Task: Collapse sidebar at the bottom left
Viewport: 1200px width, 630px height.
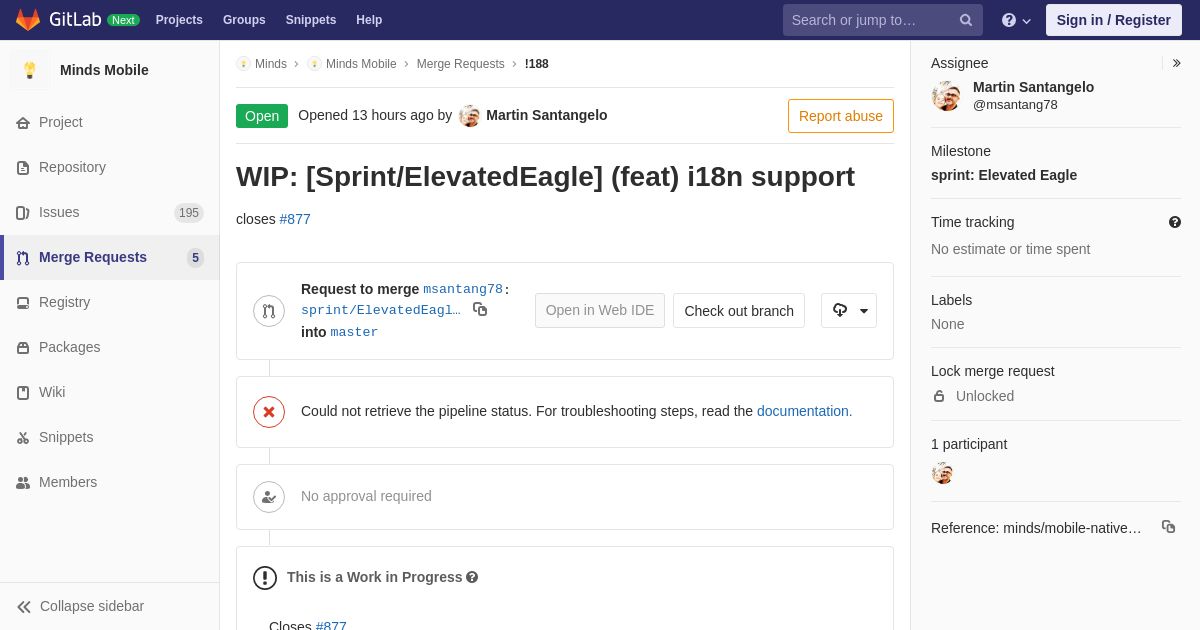Action: point(80,606)
